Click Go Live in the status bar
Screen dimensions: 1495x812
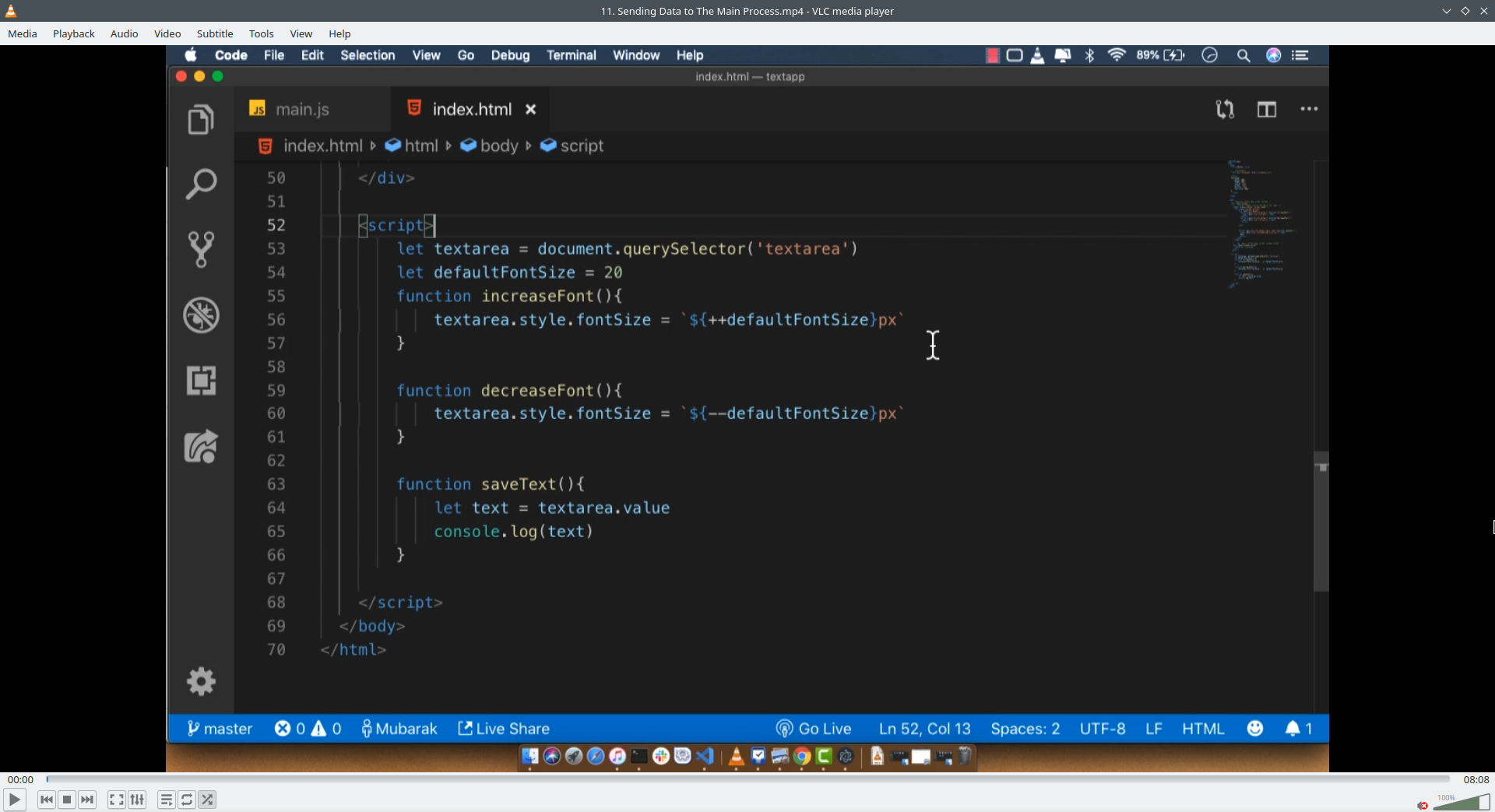coord(814,729)
